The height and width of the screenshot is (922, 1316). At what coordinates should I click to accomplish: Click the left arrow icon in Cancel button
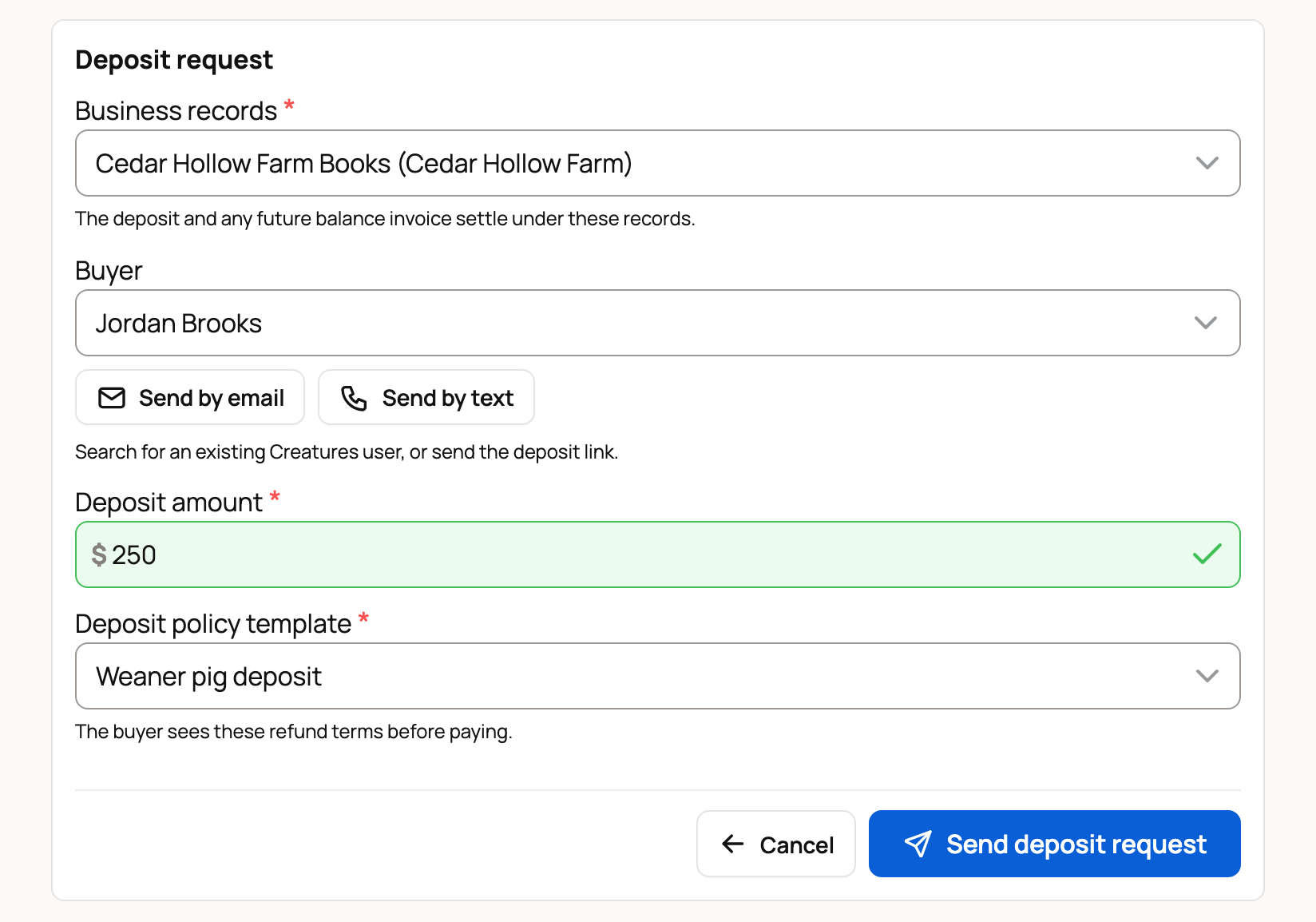(x=733, y=844)
